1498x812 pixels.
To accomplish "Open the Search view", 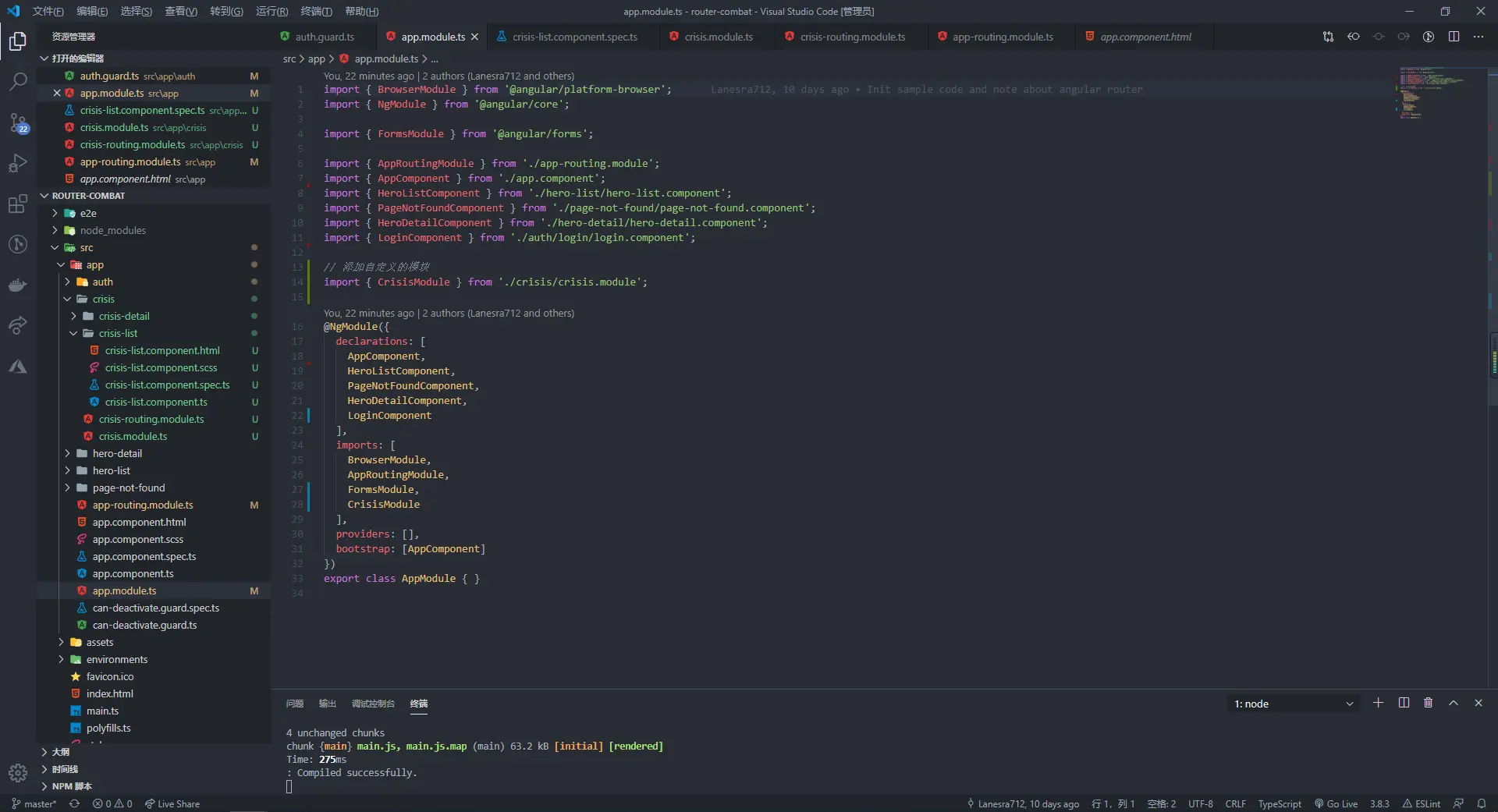I will (x=18, y=81).
